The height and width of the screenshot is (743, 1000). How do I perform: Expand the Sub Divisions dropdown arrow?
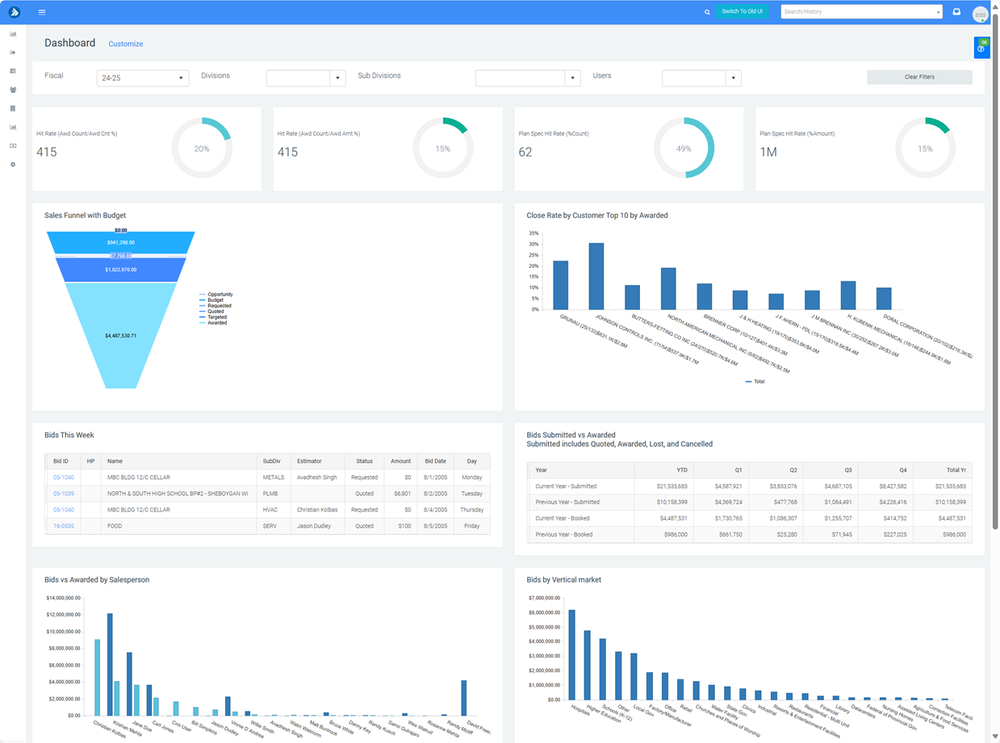pyautogui.click(x=573, y=78)
